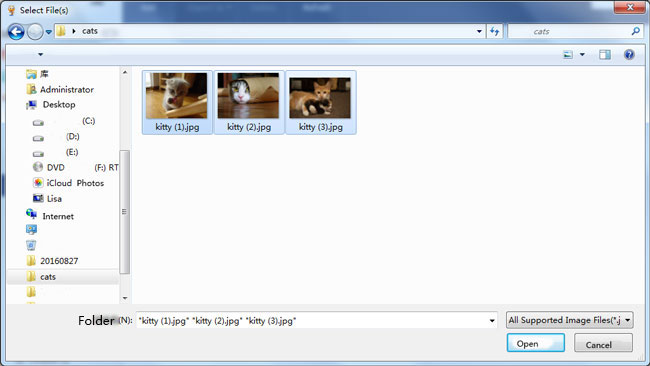Viewport: 650px width, 366px height.
Task: Select Administrator in the navigation pane
Action: click(60, 90)
